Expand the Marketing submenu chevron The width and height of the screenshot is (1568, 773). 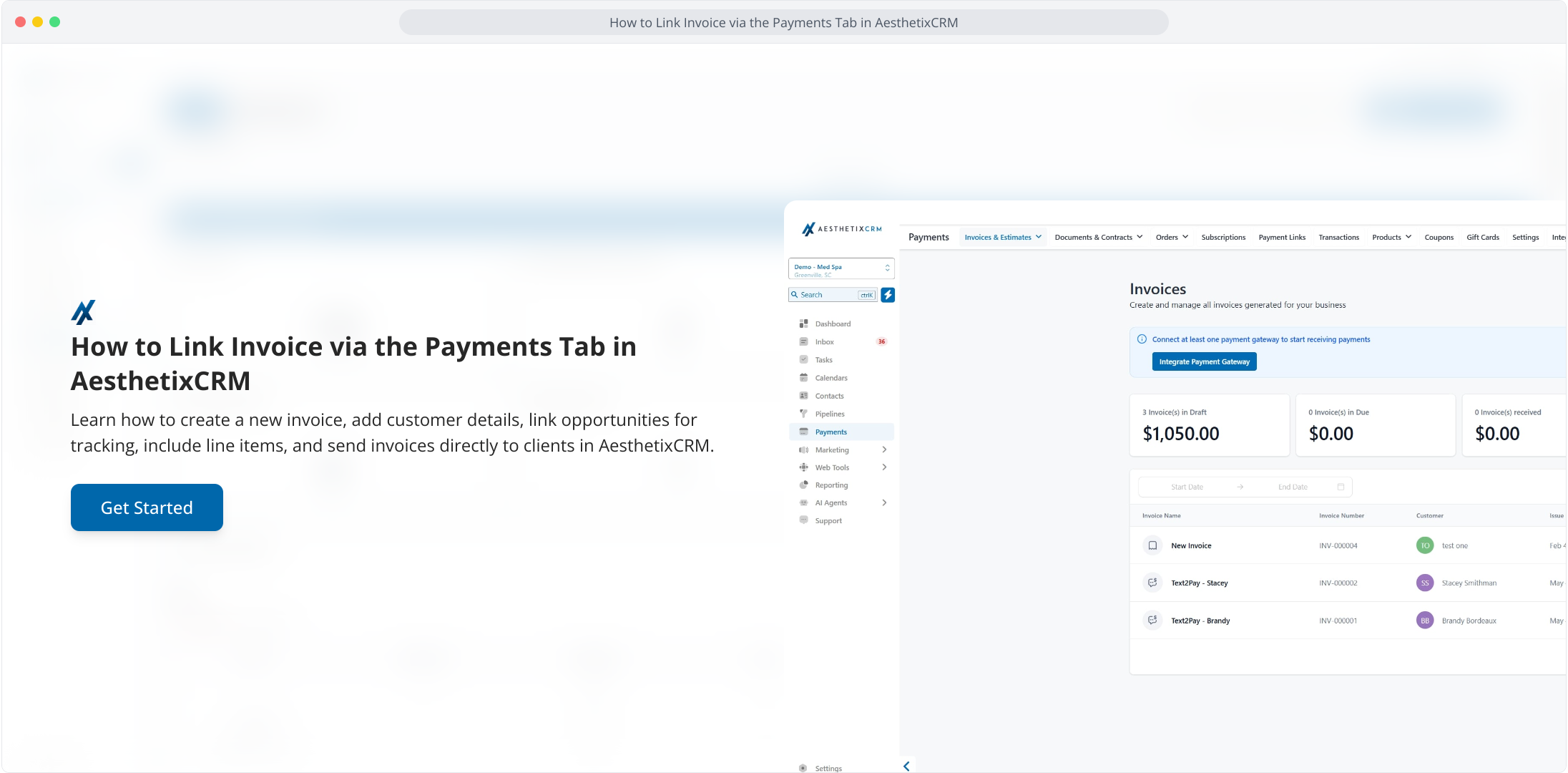(x=884, y=449)
